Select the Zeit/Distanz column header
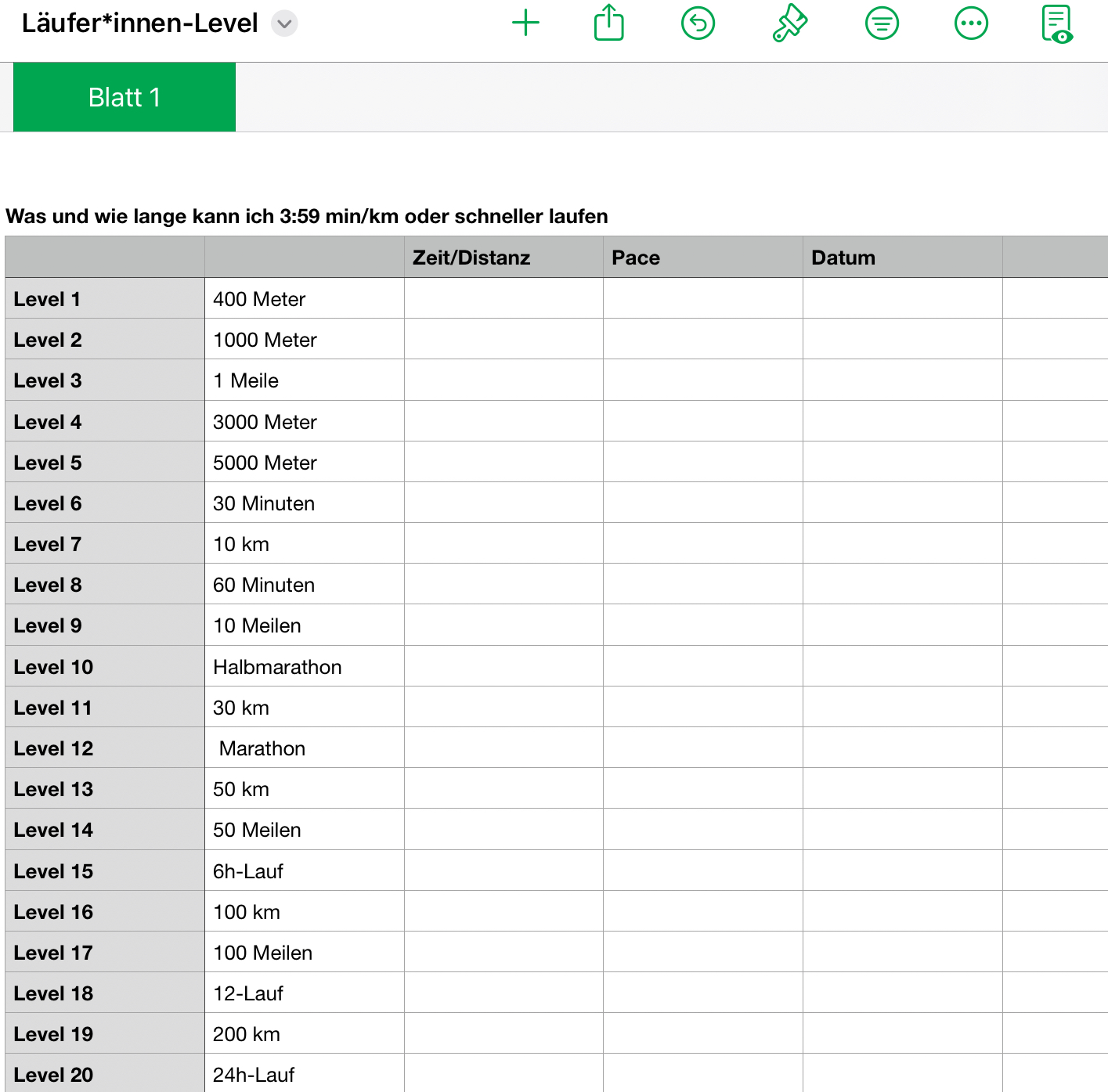The height and width of the screenshot is (1092, 1108). [x=503, y=257]
